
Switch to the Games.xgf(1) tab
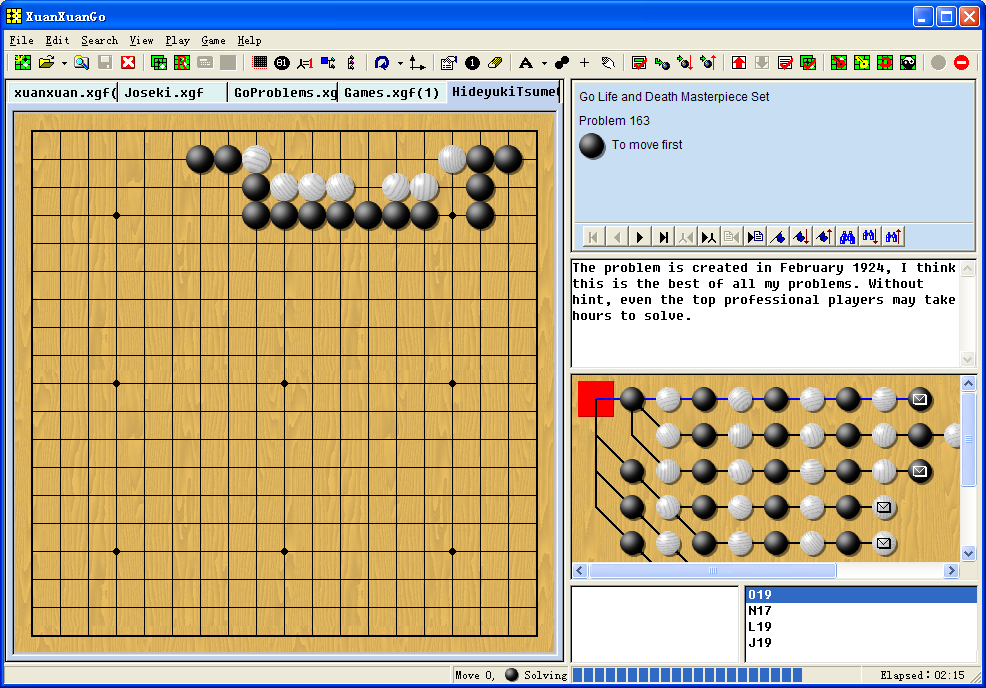click(392, 92)
